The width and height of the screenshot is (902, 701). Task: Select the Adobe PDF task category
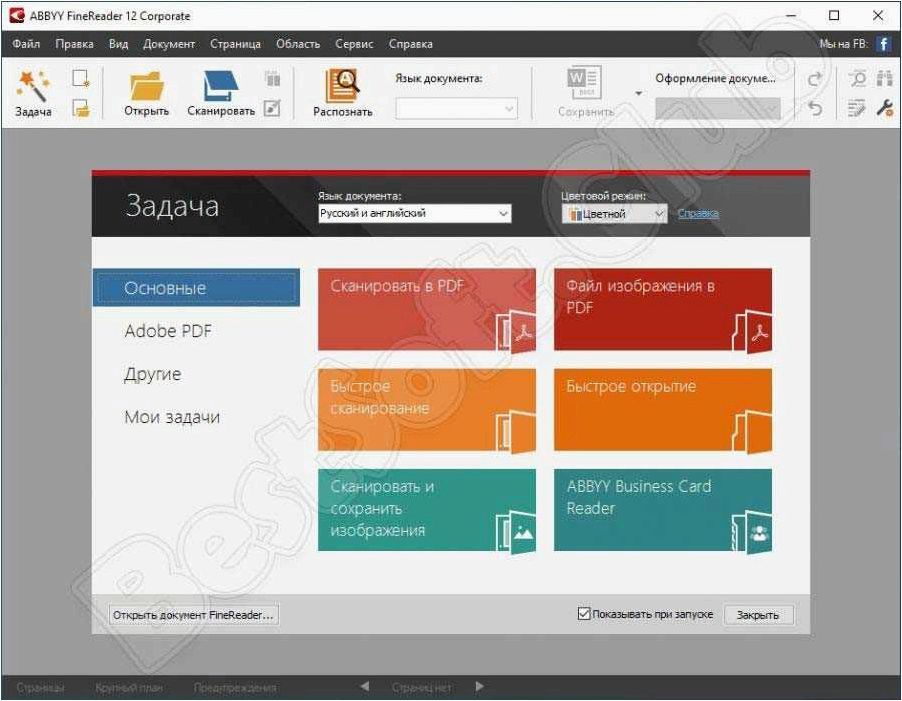click(x=168, y=331)
